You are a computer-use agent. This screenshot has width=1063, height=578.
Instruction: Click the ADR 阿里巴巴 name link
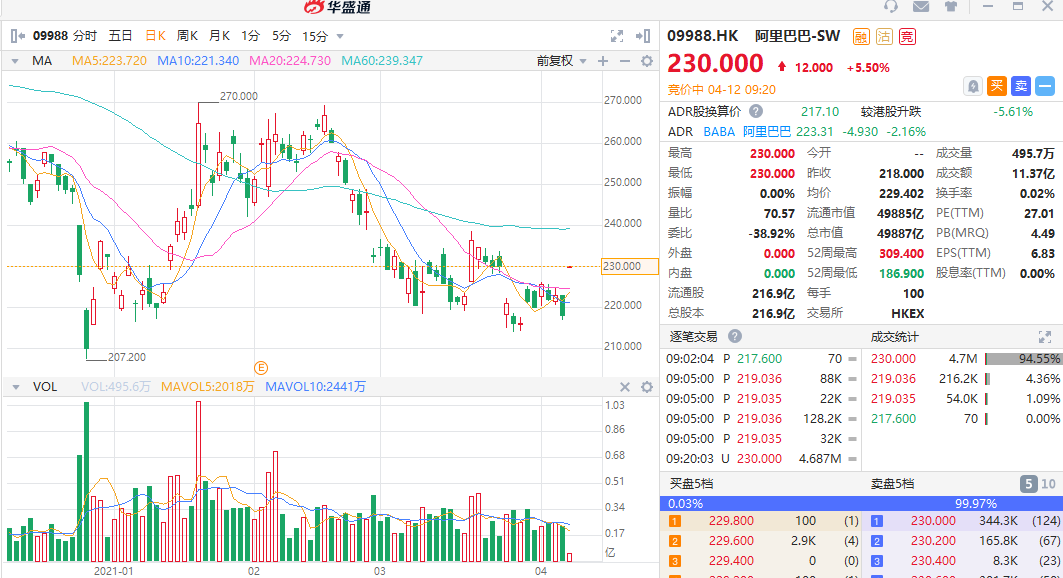[767, 131]
